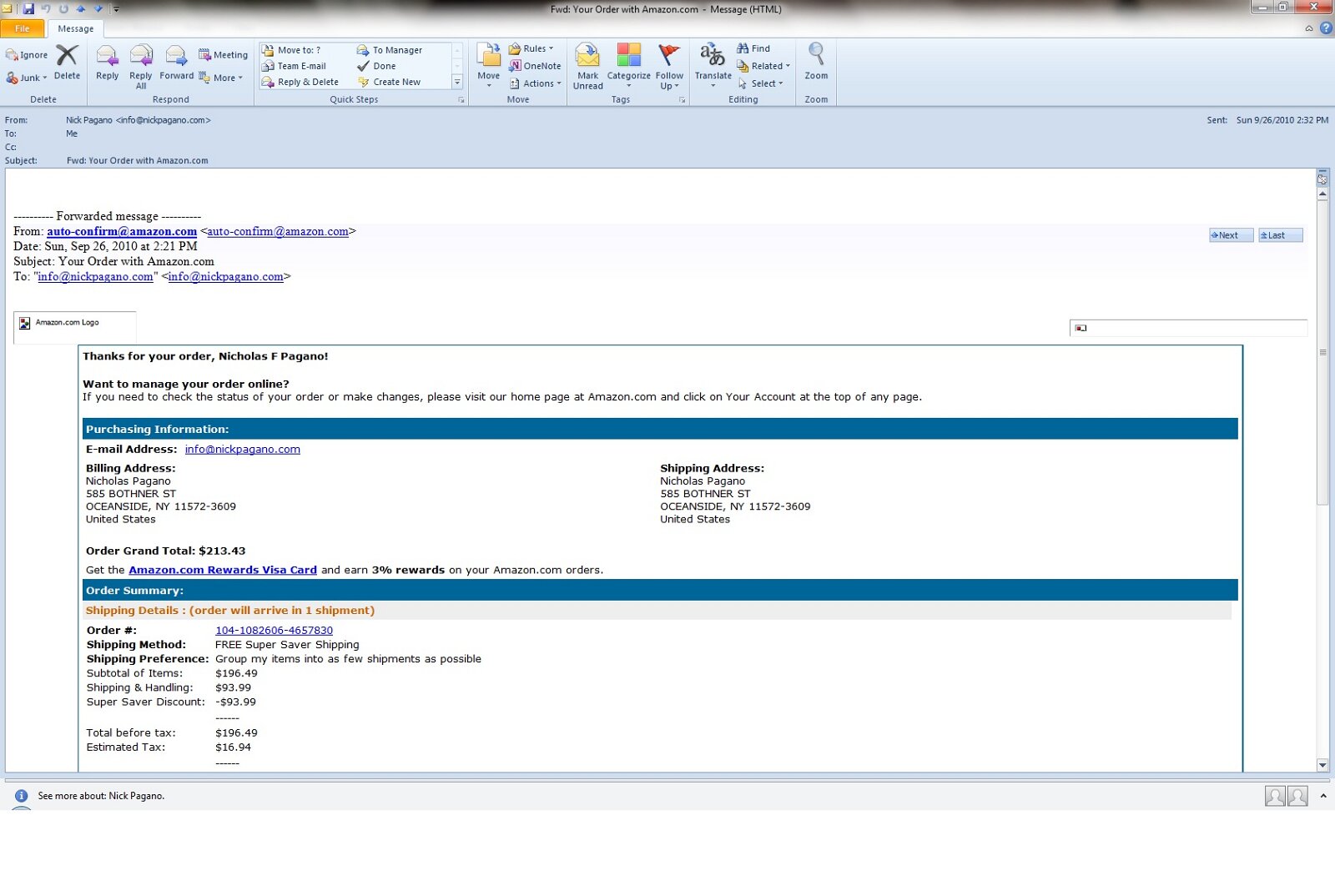Click the scroll down arrow of message scrollbar
The image size is (1335, 896).
click(x=1322, y=765)
